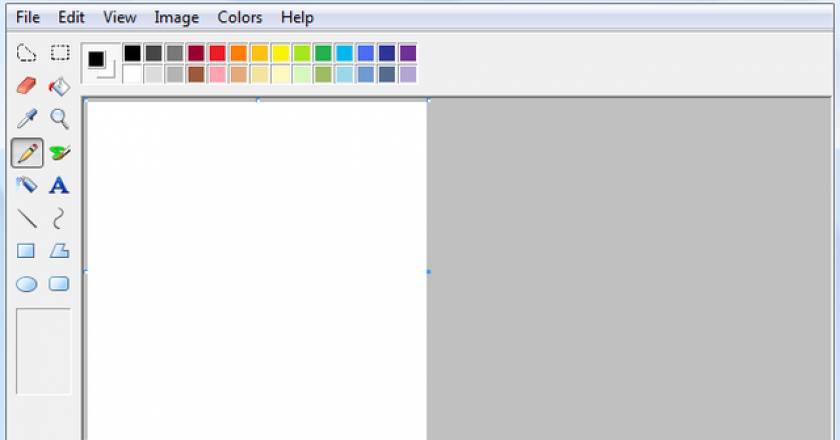Pick the black color swatch in palette

132,53
